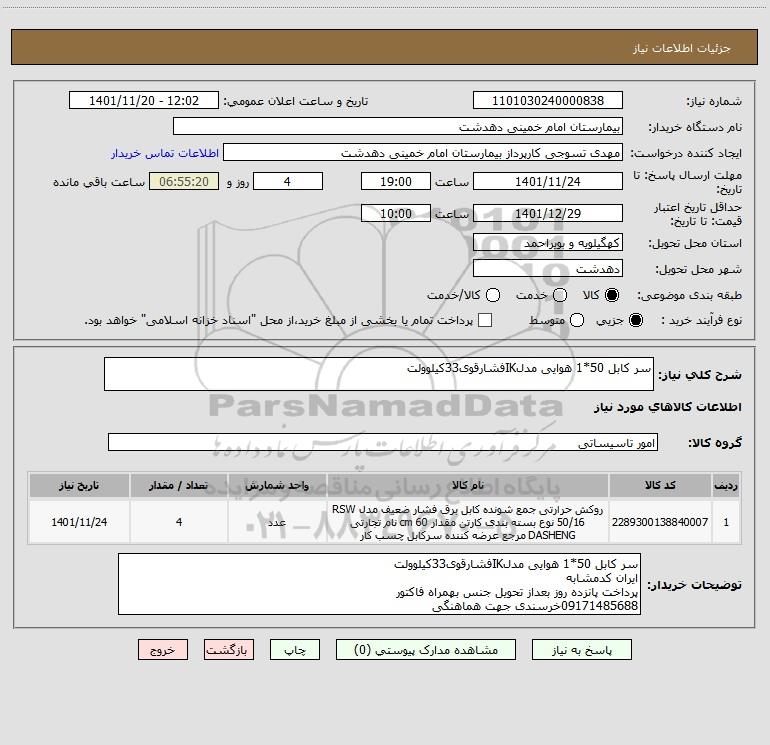The width and height of the screenshot is (770, 745).
Task: Click the buyer name field بیمارستان امام خمینی دهدشت
Action: (398, 127)
